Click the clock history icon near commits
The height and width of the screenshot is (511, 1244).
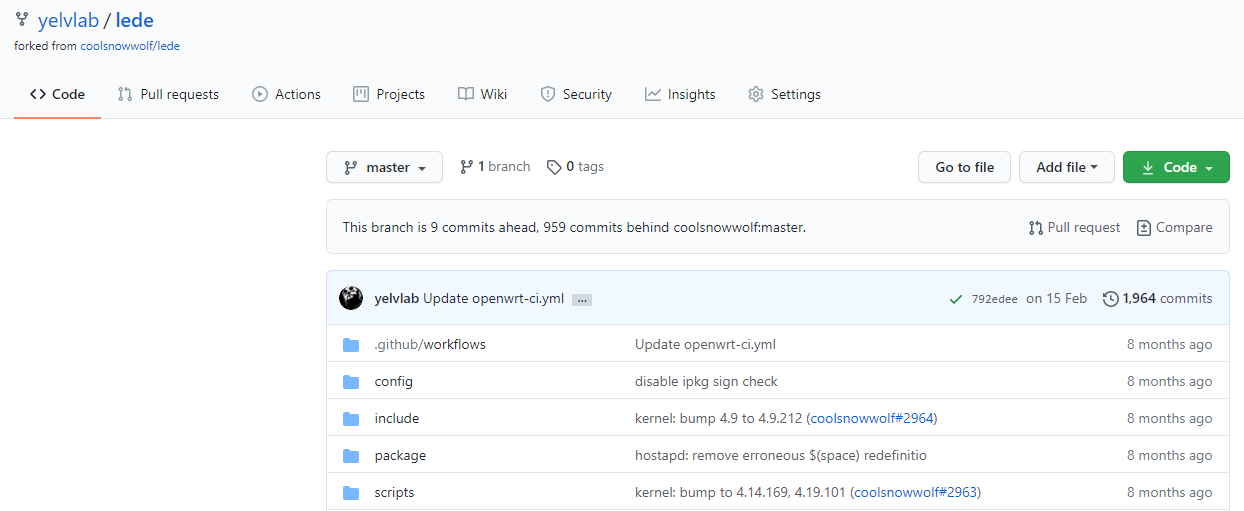pos(1110,298)
